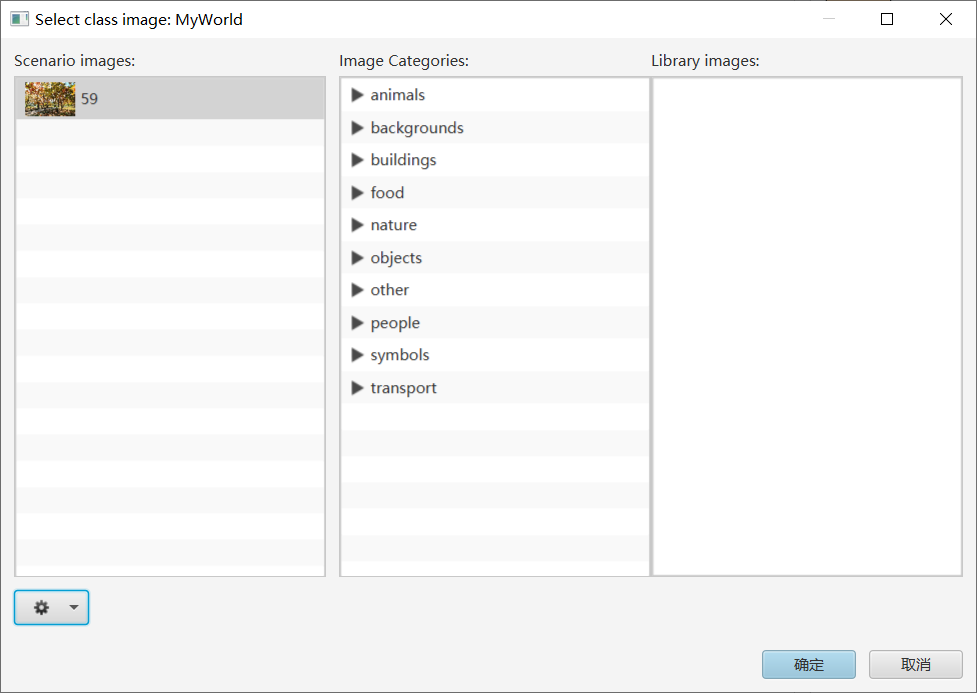This screenshot has width=977, height=693.
Task: Pick the transport category label
Action: pyautogui.click(x=403, y=388)
